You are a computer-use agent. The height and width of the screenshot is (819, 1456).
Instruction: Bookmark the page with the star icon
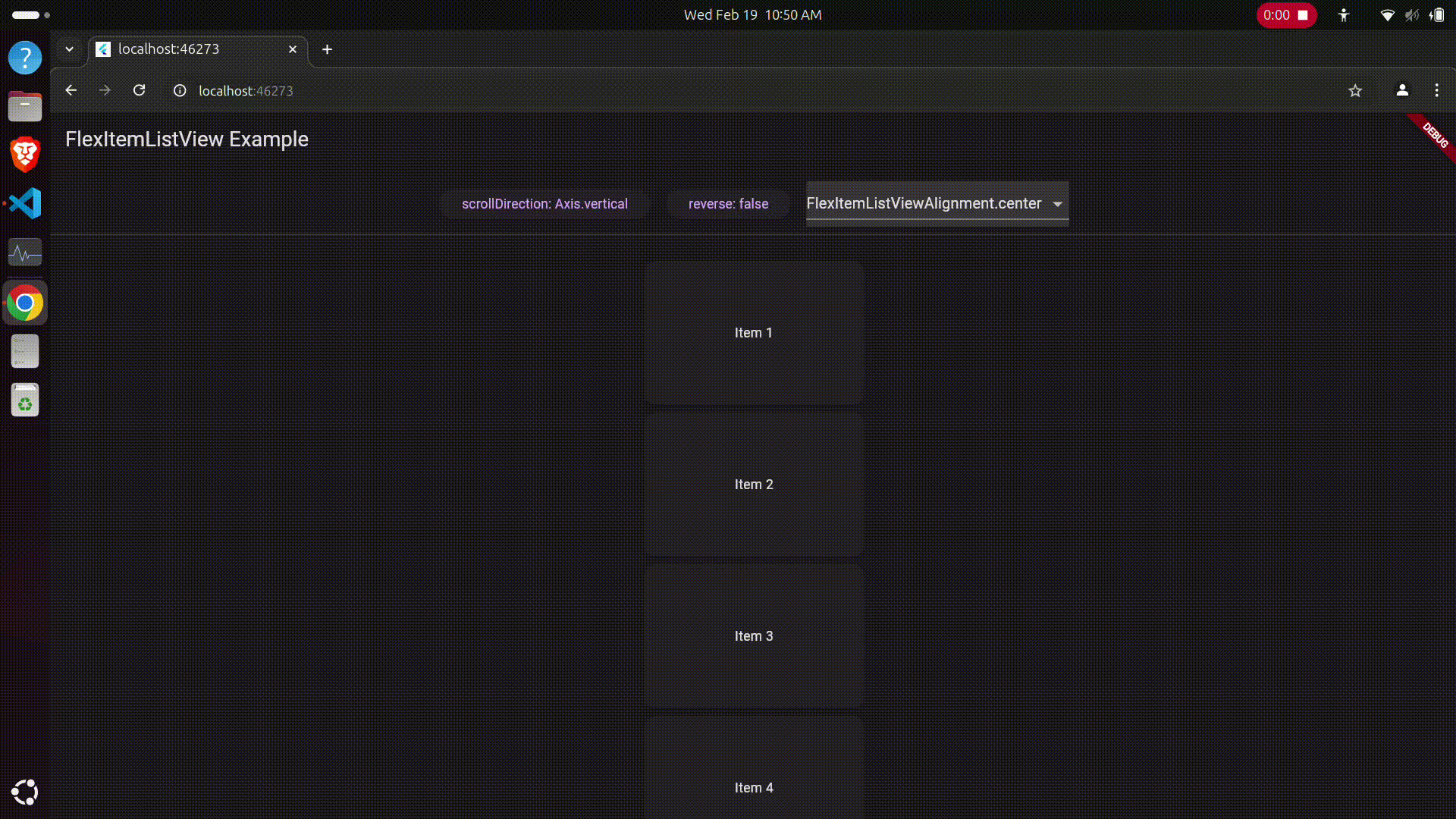click(1355, 90)
